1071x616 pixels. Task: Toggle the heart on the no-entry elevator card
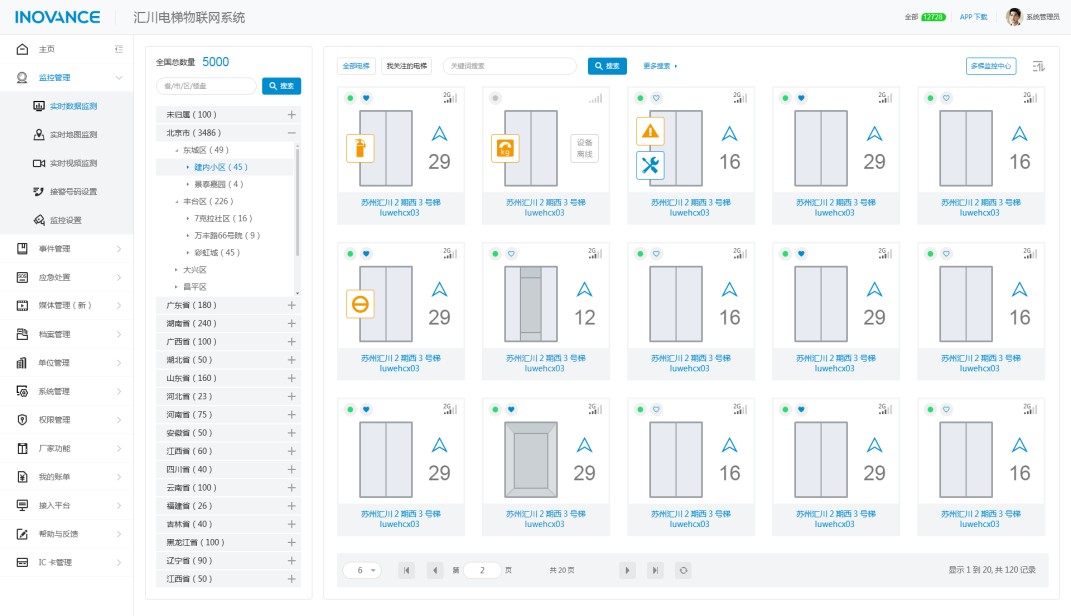(366, 254)
